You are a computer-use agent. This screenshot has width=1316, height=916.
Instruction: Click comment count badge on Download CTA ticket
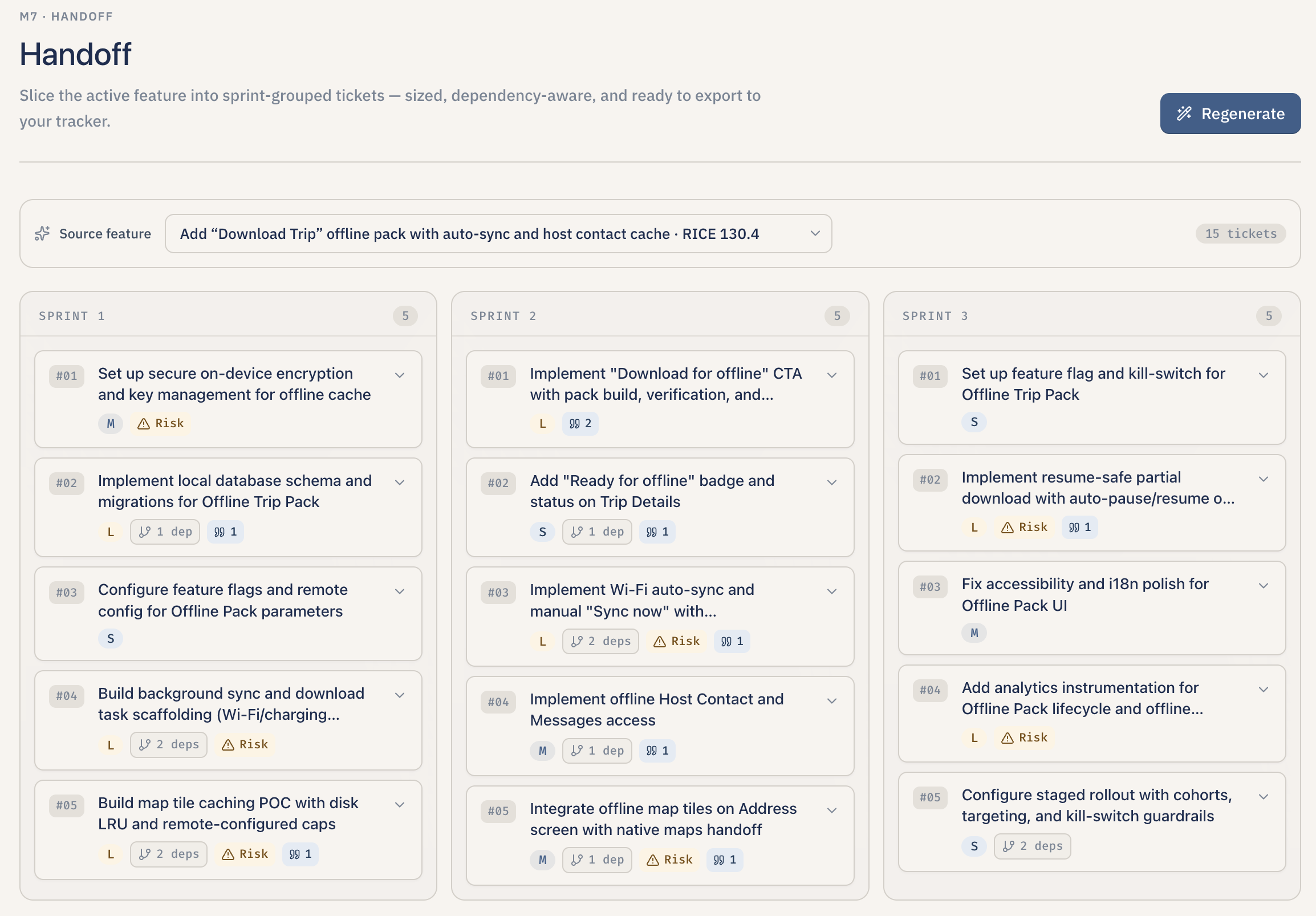tap(579, 423)
